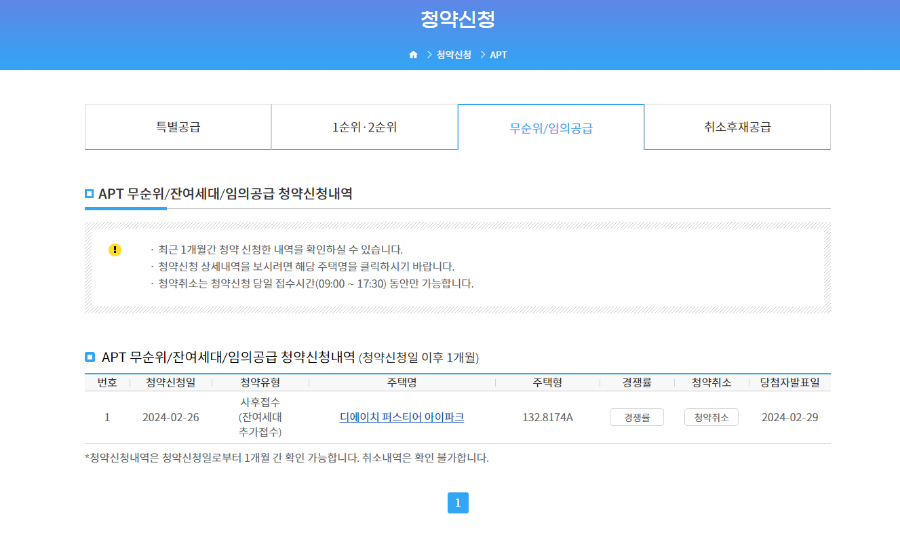Switch to the 취소후재공급 tab
The height and width of the screenshot is (550, 900).
738,127
